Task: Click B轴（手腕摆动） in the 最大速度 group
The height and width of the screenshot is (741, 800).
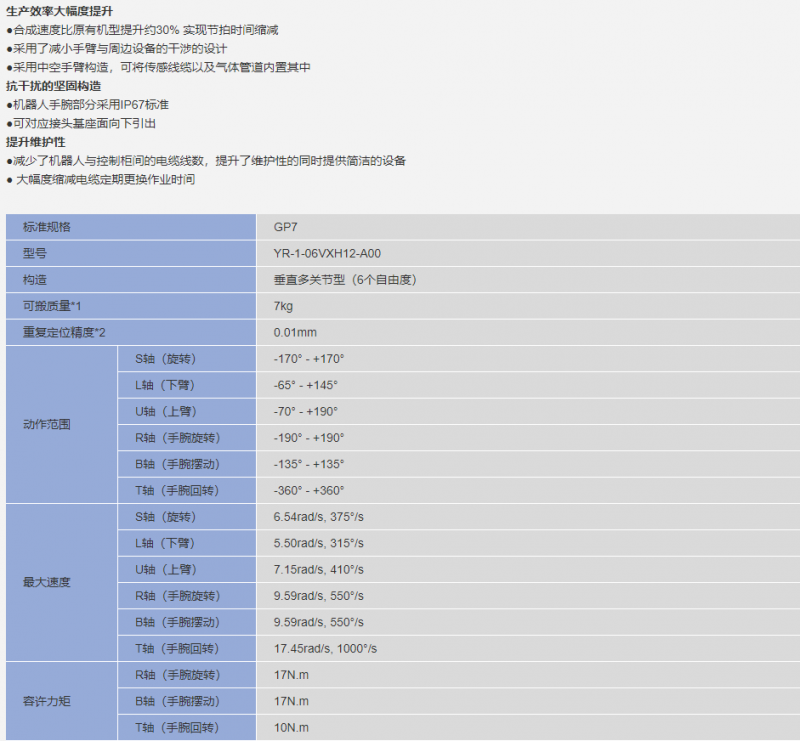Action: tap(187, 623)
